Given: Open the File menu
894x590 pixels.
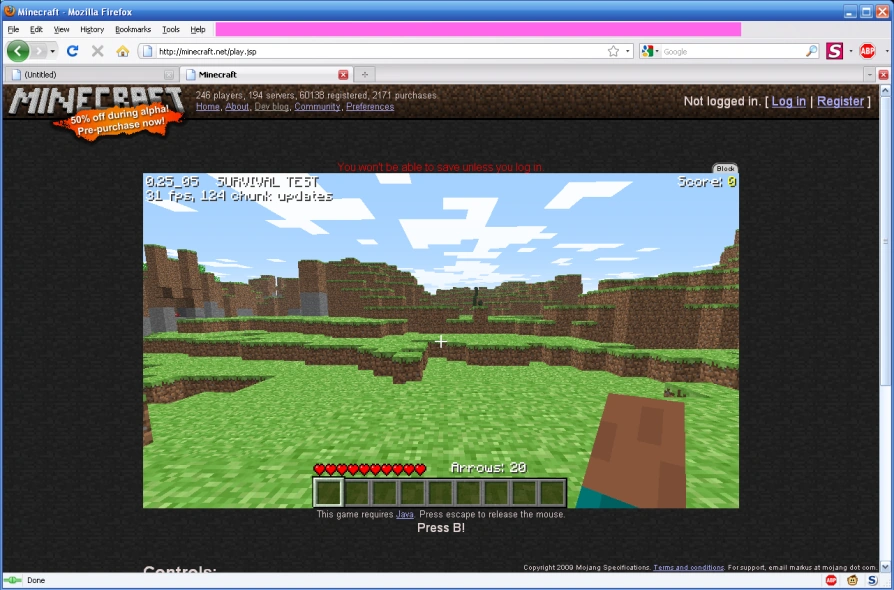Looking at the screenshot, I should click(13, 30).
